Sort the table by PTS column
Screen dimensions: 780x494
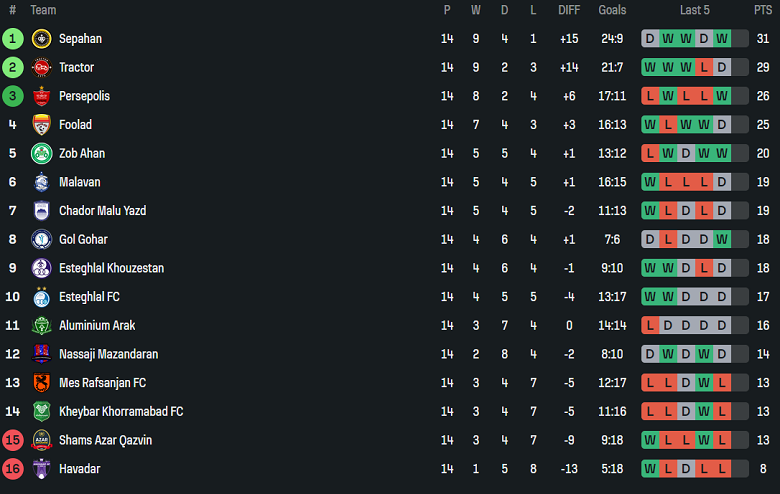[763, 10]
